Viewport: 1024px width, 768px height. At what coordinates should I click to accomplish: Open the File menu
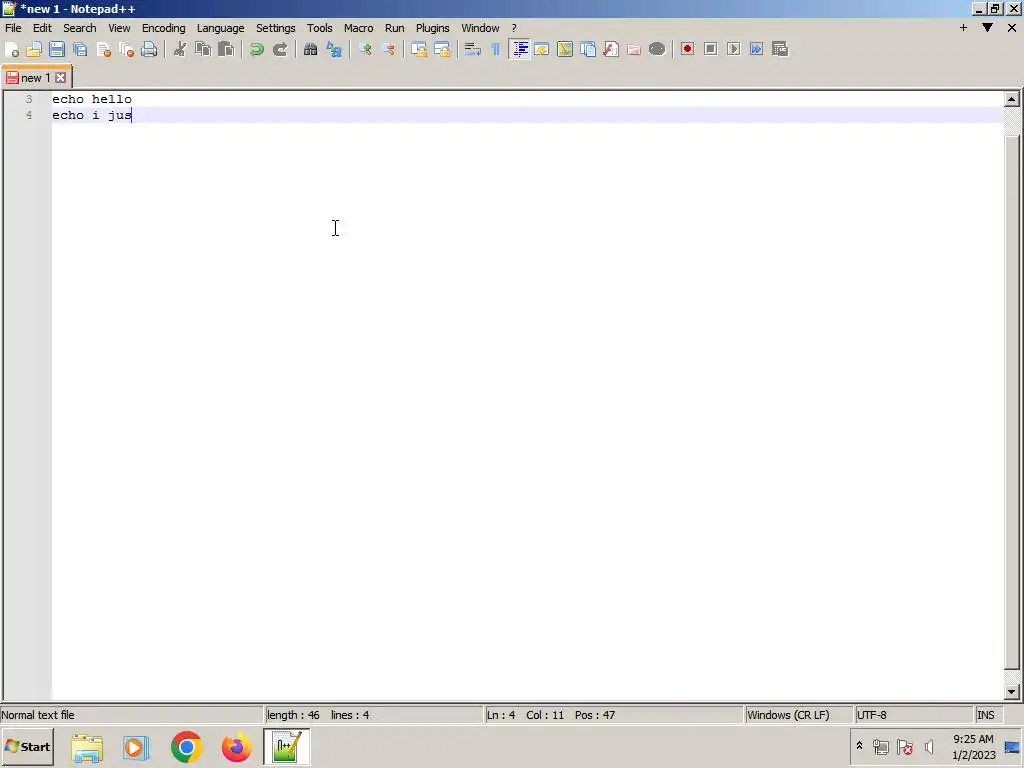pos(13,28)
